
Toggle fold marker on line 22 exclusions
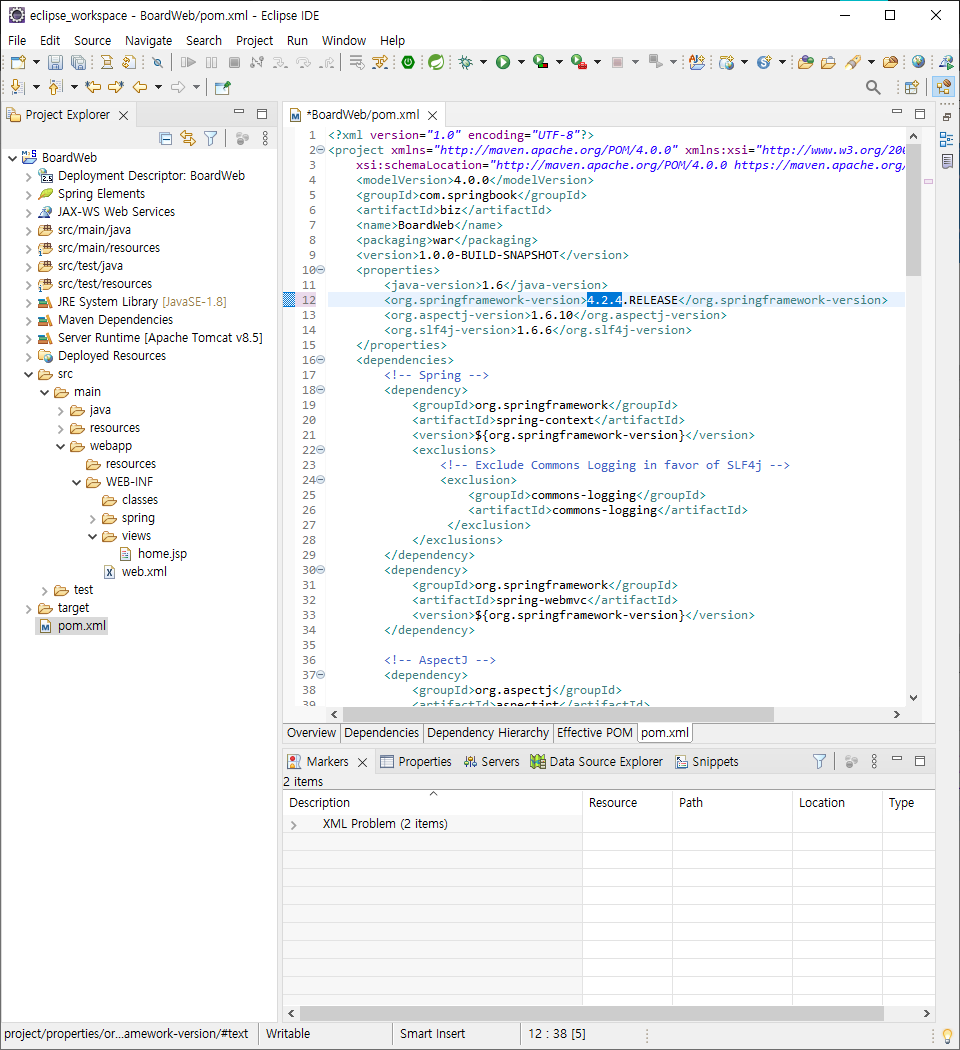pos(321,450)
